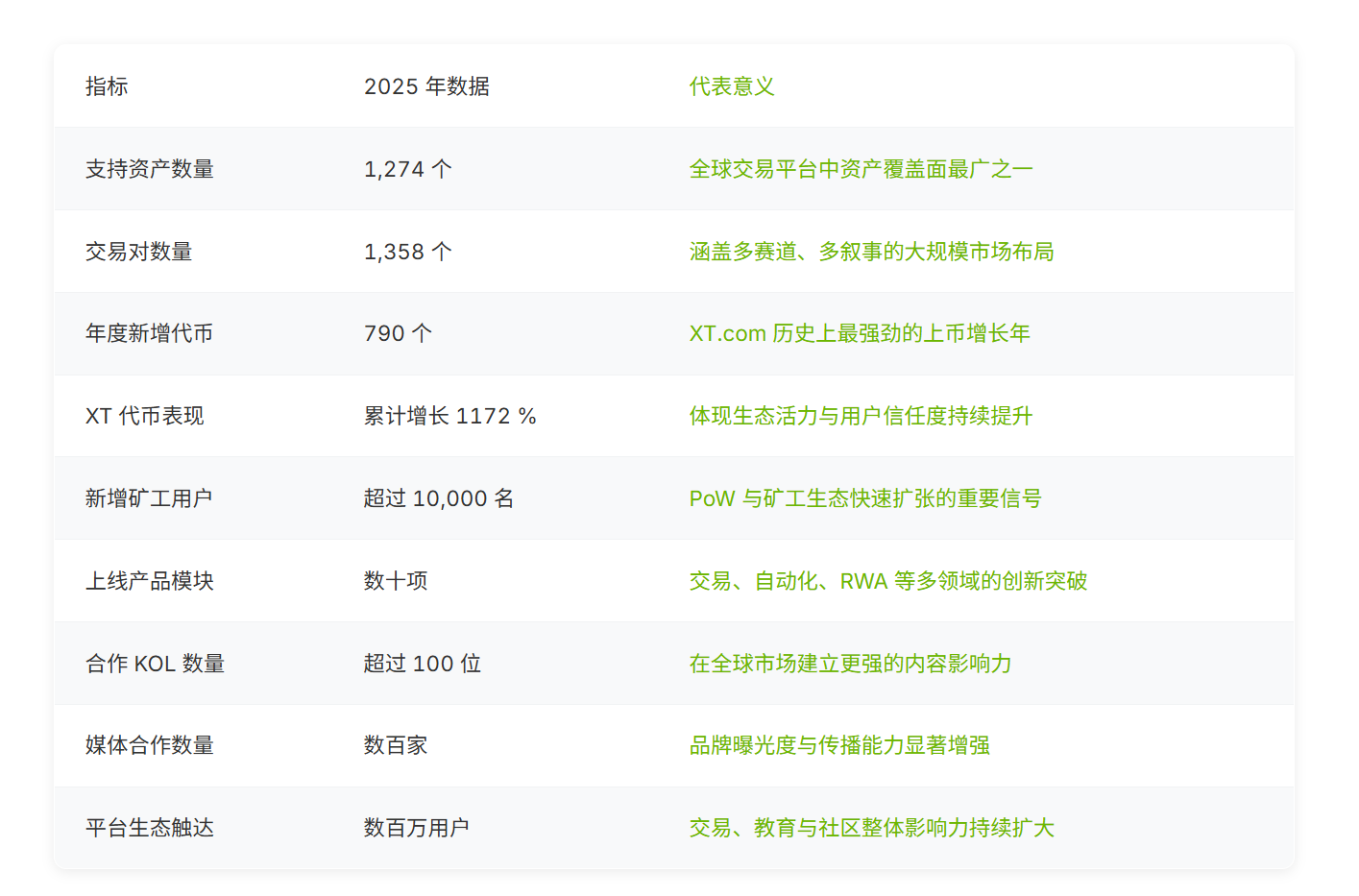The width and height of the screenshot is (1359, 896).
Task: Click the 涵盖多赛道、多叙事的大规模市场布局 link
Action: pyautogui.click(x=871, y=252)
